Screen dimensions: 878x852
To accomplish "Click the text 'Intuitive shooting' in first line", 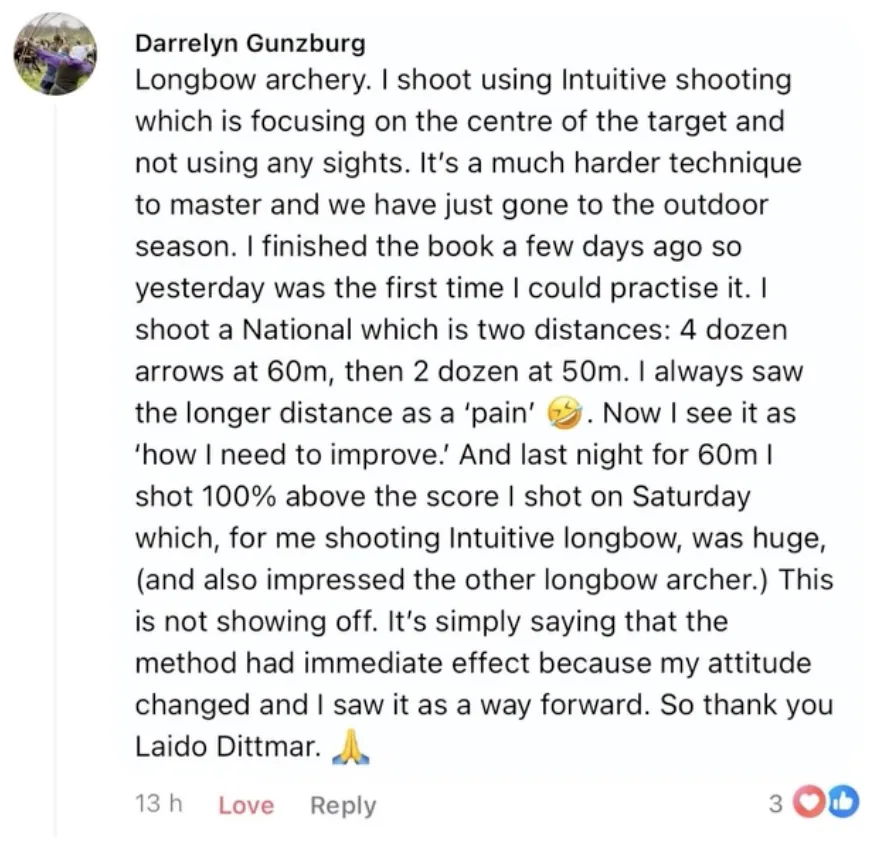I will tap(676, 79).
